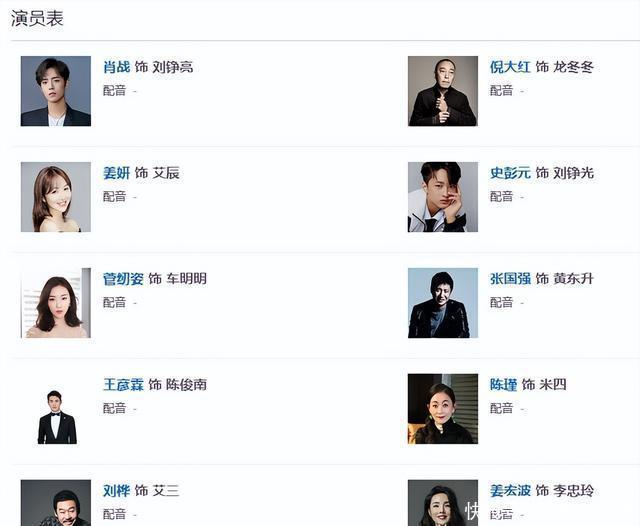The height and width of the screenshot is (526, 640).
Task: Click the tuxedo photo beside 王彦霖
Action: point(57,417)
